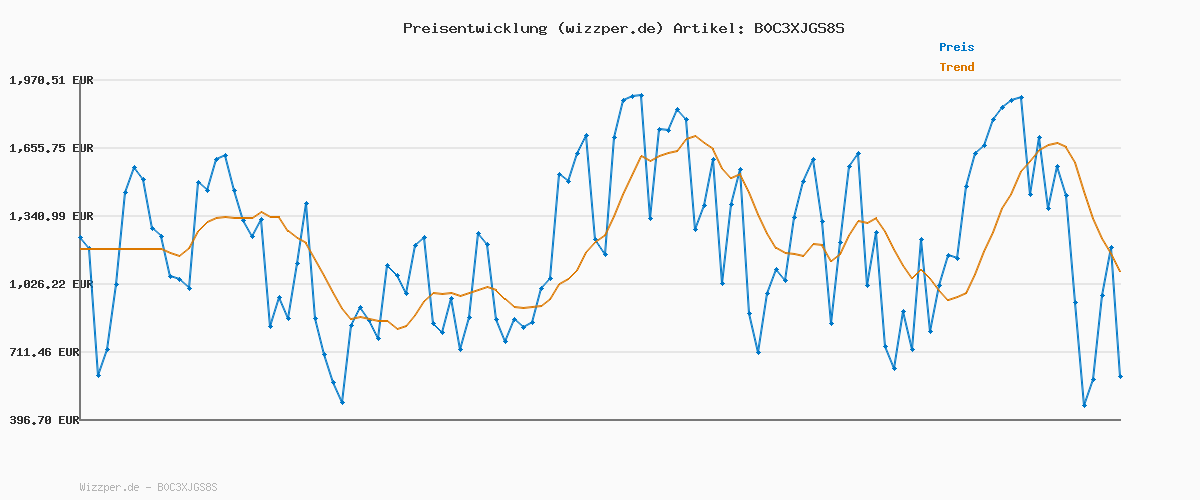
Task: Click the lowest price point near right end
Action: coord(1084,405)
